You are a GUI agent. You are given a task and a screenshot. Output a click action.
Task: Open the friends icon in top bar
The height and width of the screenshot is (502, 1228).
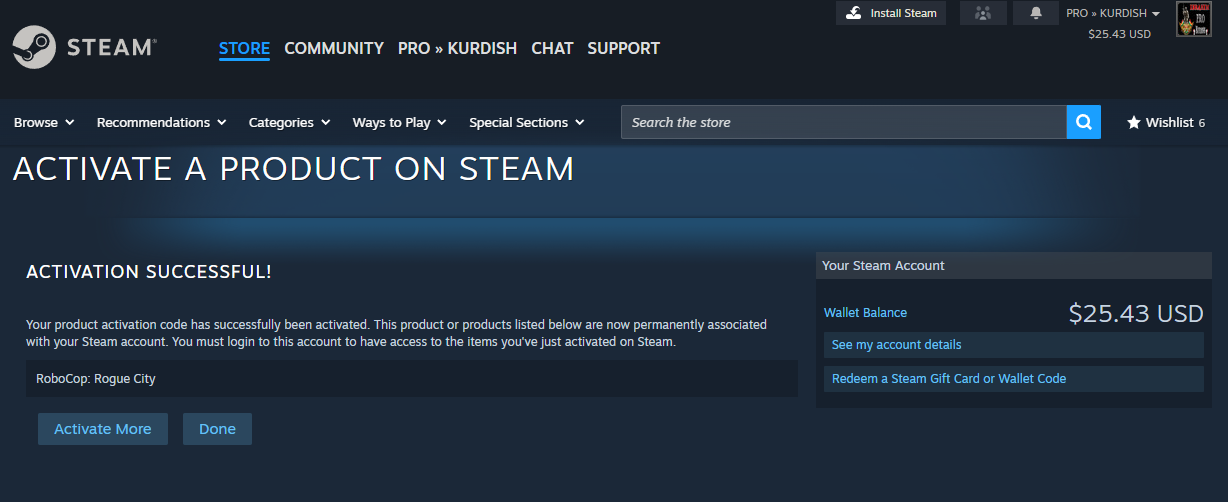[x=982, y=13]
